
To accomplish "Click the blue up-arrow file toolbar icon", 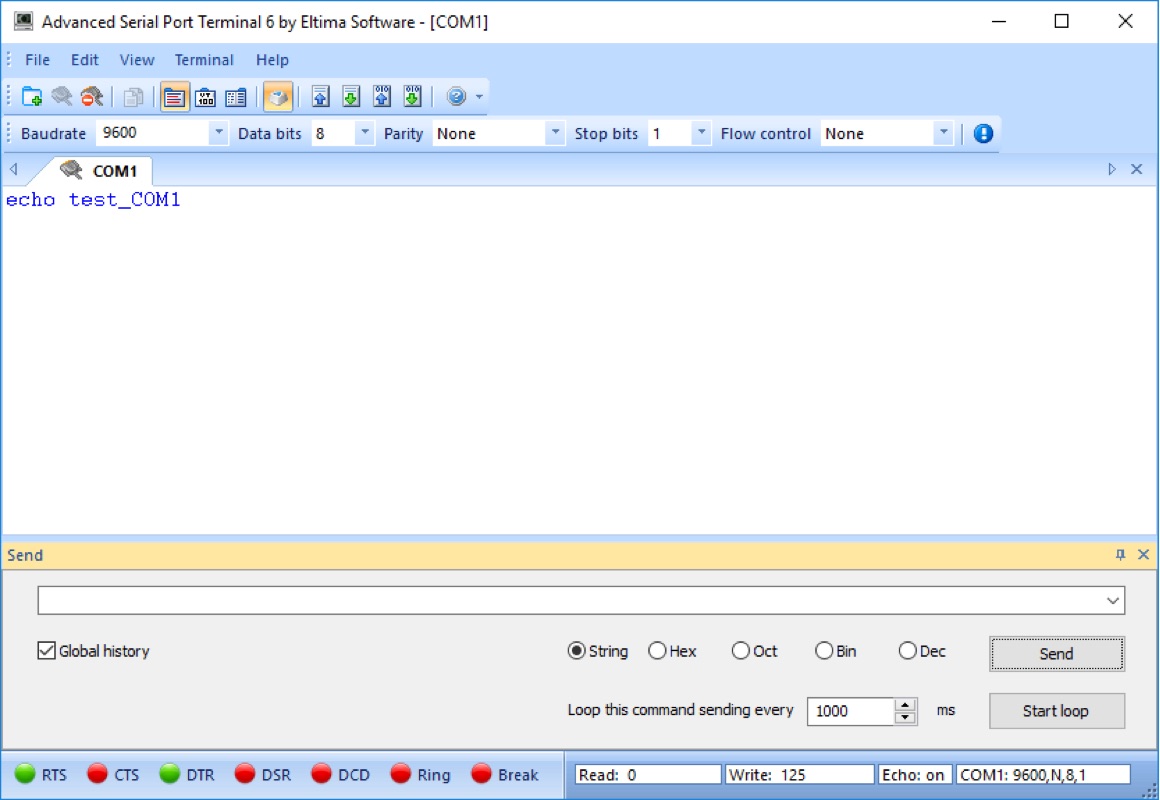I will 320,97.
